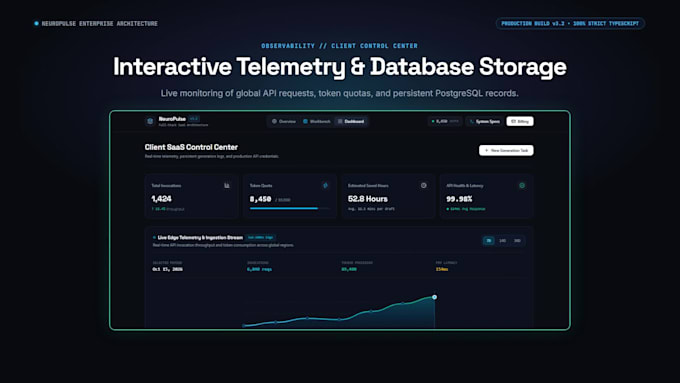Click the Token Quota card icon
The image size is (680, 383).
click(325, 186)
